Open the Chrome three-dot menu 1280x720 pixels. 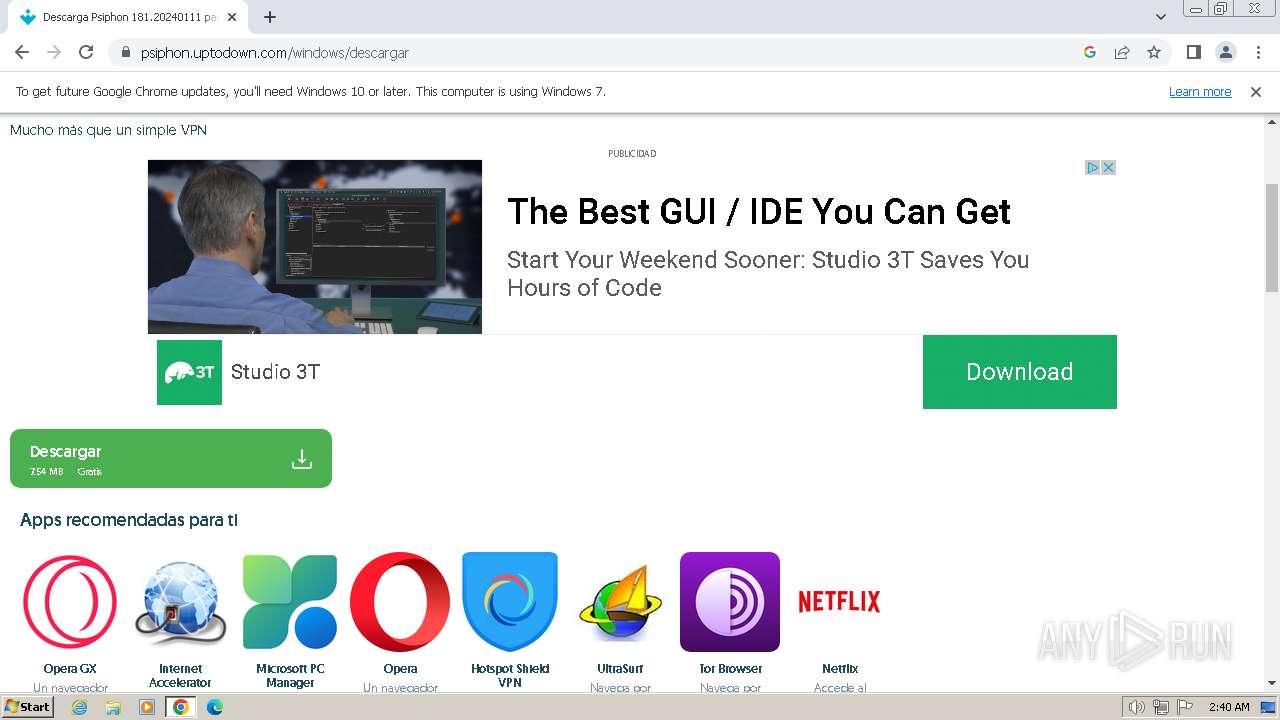(x=1258, y=52)
